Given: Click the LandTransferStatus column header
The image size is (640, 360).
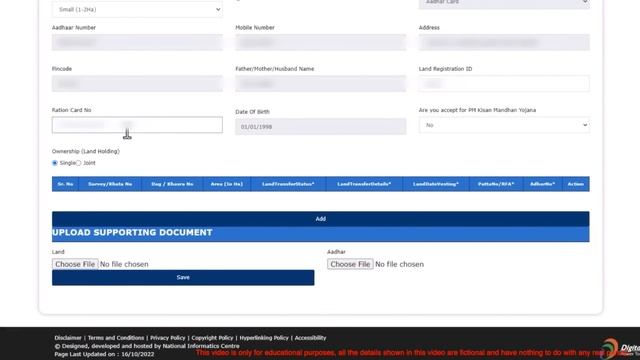Looking at the screenshot, I should [288, 184].
